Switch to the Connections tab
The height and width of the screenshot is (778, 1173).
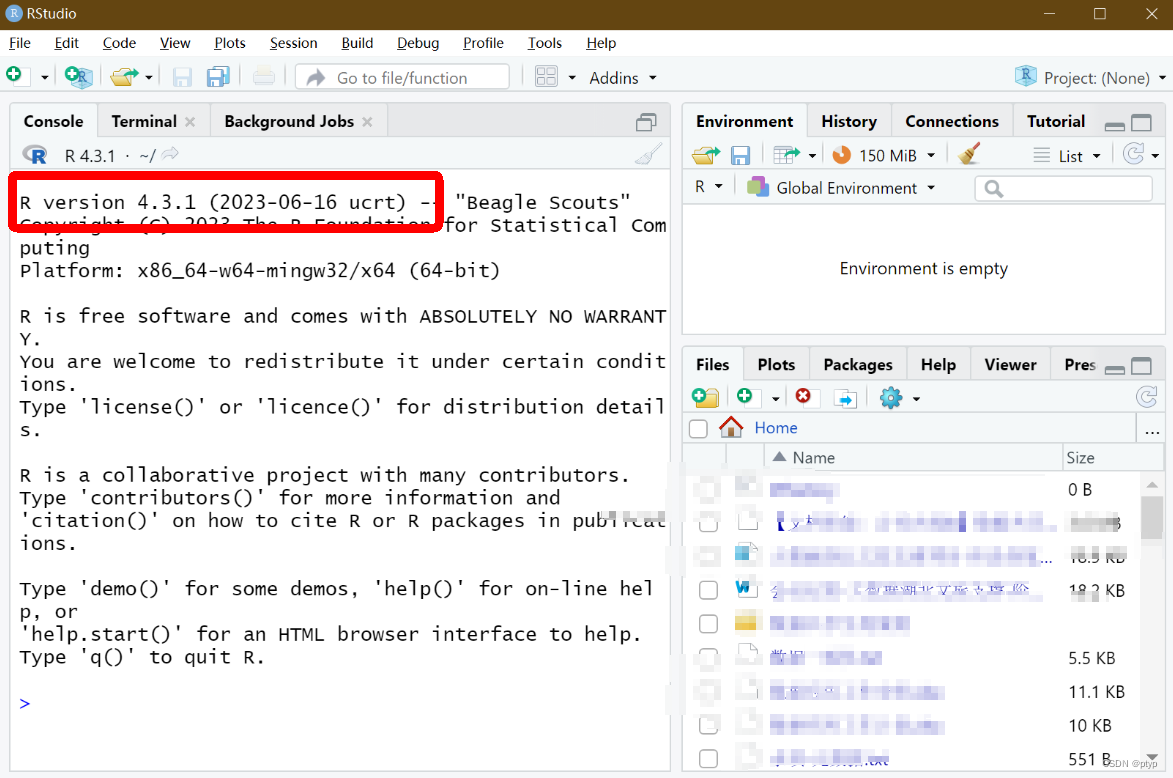click(952, 121)
